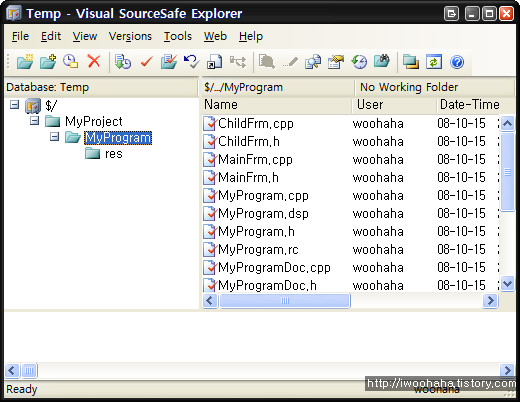Select file MainFrm.h
The image size is (520, 402).
pos(248,177)
